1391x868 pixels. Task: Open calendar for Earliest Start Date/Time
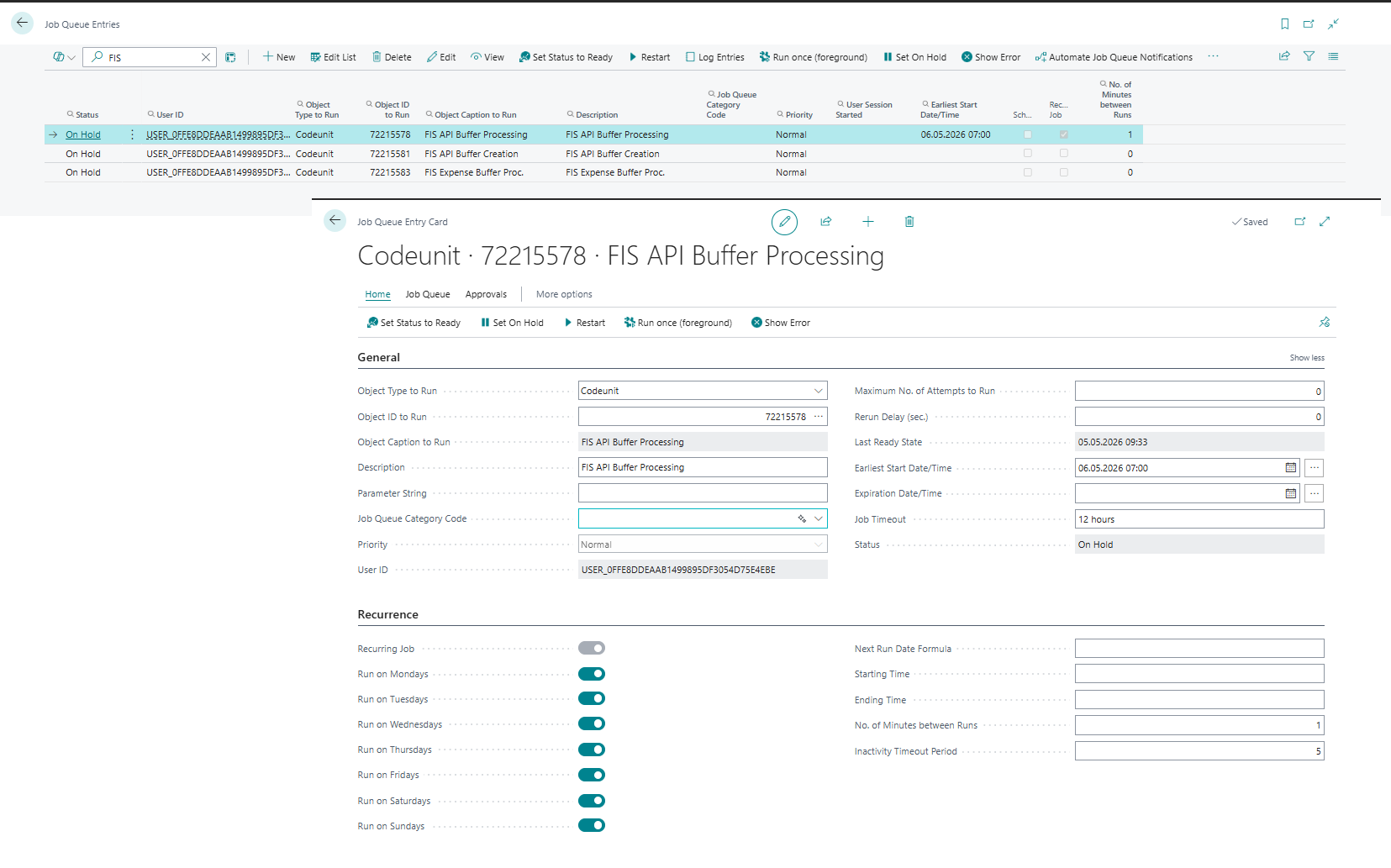1291,468
